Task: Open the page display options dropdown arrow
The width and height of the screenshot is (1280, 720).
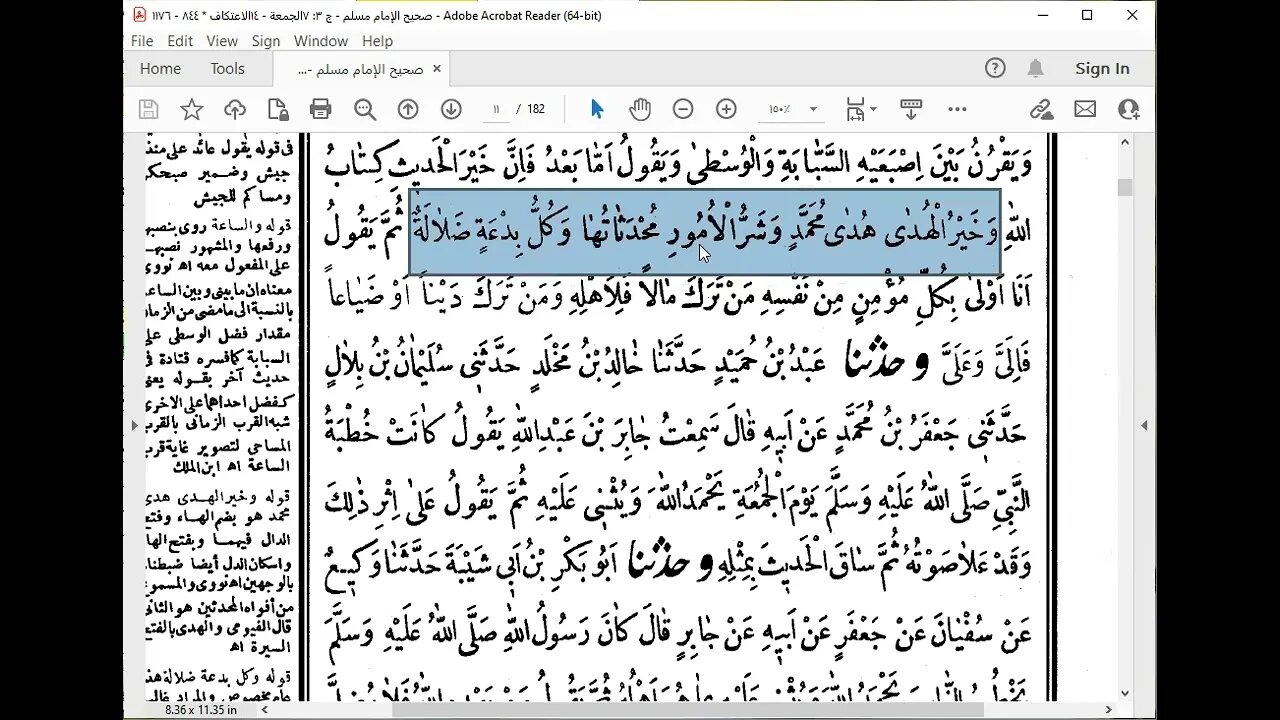Action: 874,109
